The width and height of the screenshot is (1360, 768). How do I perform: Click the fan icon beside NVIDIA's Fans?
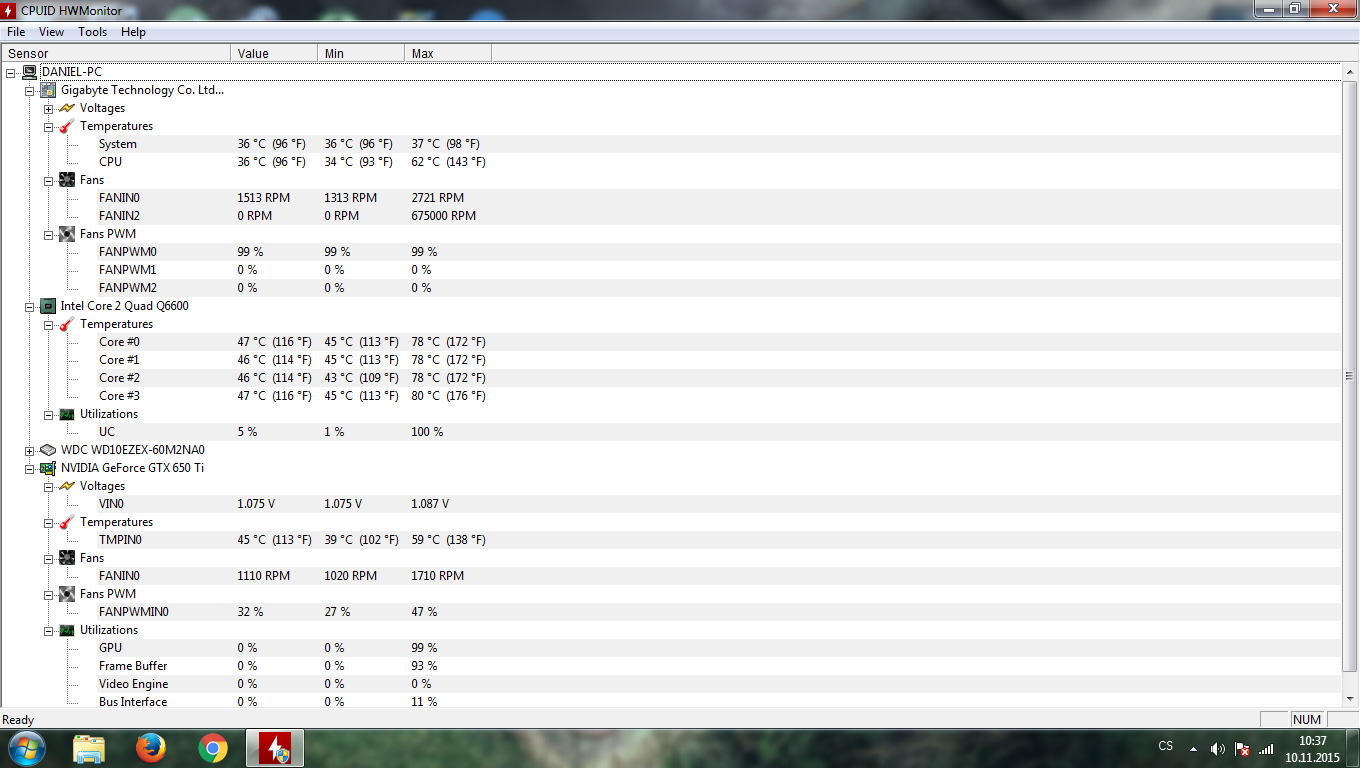(67, 558)
